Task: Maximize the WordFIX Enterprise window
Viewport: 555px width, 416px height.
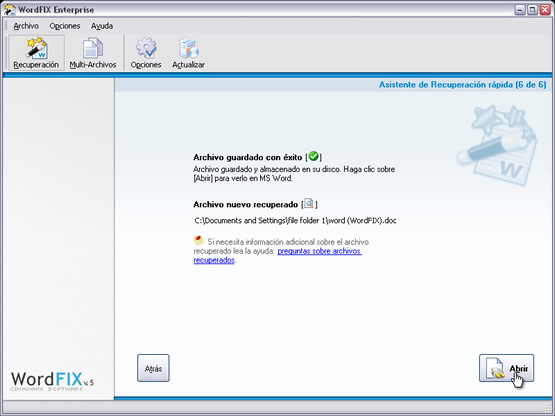Action: (532, 10)
